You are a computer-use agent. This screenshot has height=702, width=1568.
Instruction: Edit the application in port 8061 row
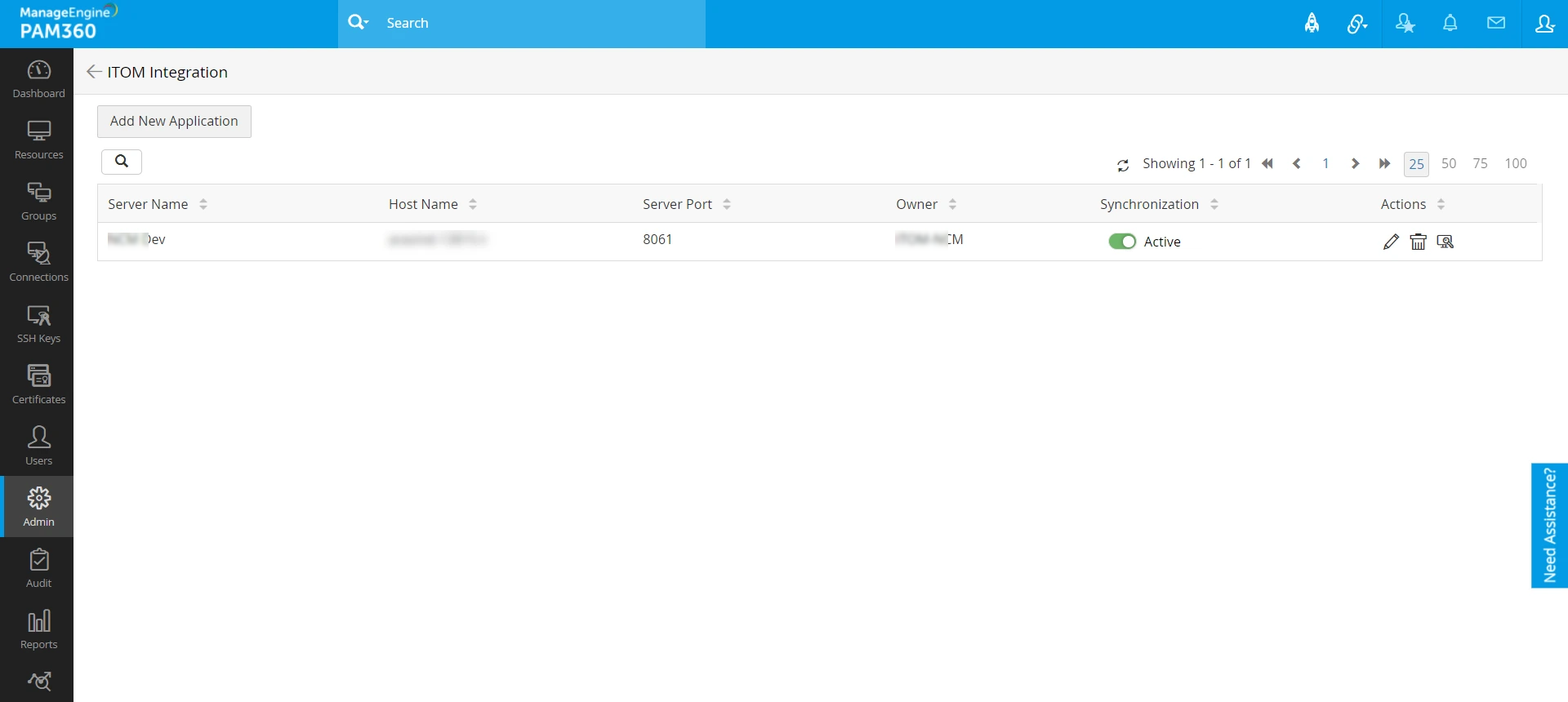pos(1391,242)
